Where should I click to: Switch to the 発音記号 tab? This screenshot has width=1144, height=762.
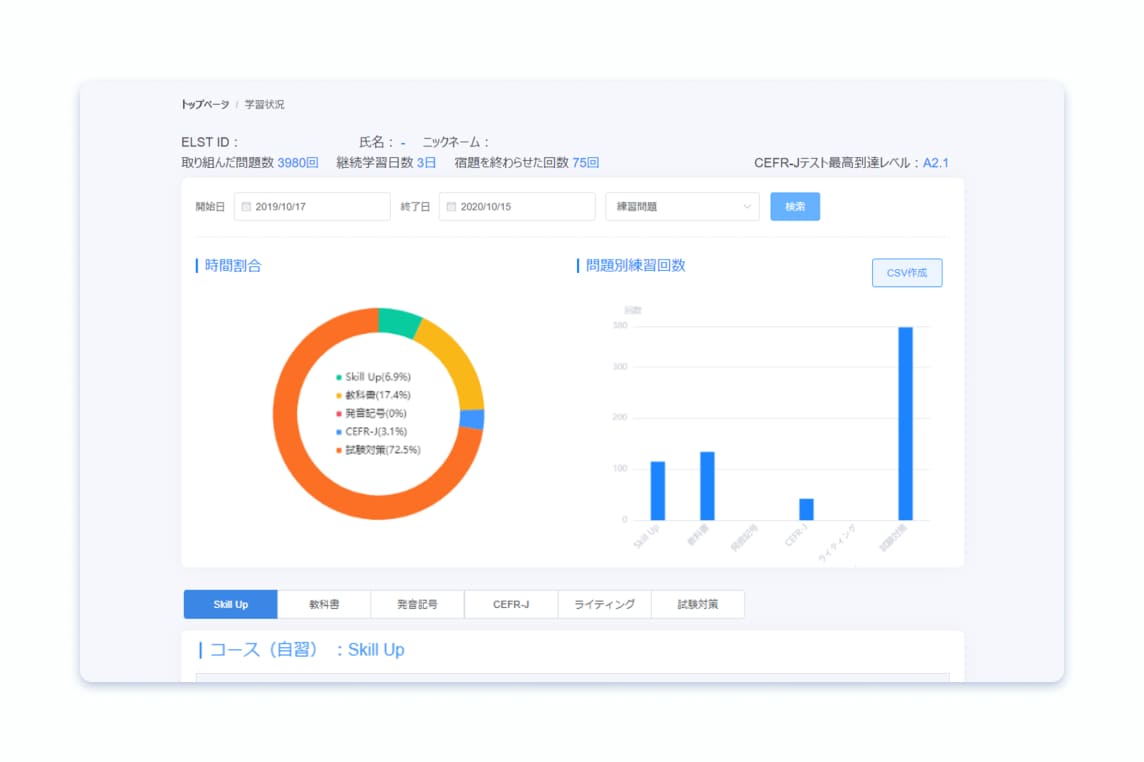pyautogui.click(x=417, y=604)
